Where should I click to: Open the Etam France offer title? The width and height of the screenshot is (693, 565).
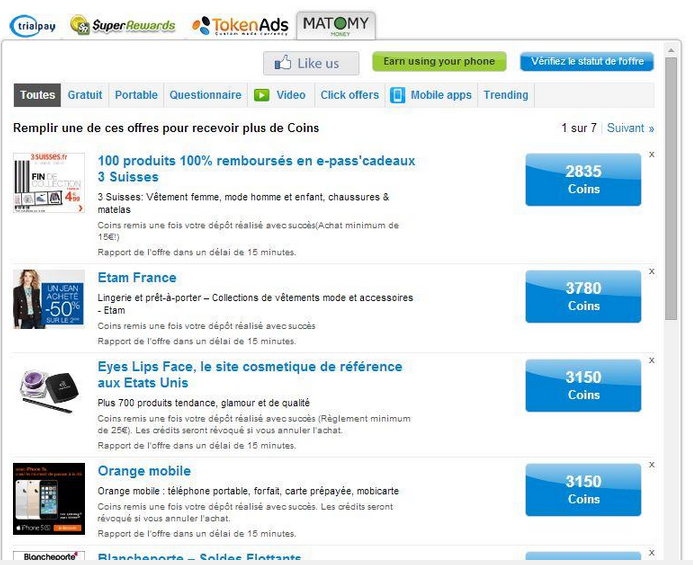137,278
